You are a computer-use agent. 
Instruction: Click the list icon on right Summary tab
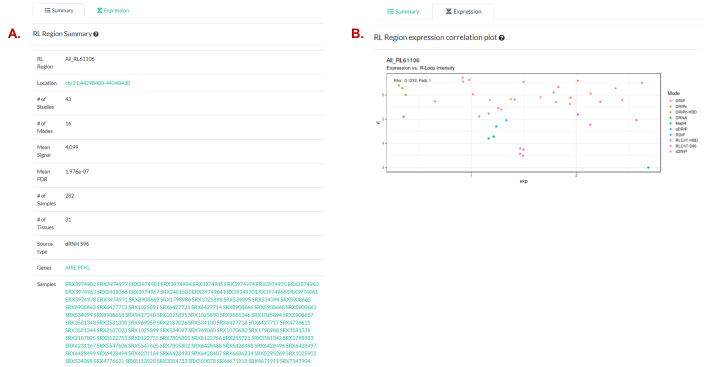click(390, 11)
